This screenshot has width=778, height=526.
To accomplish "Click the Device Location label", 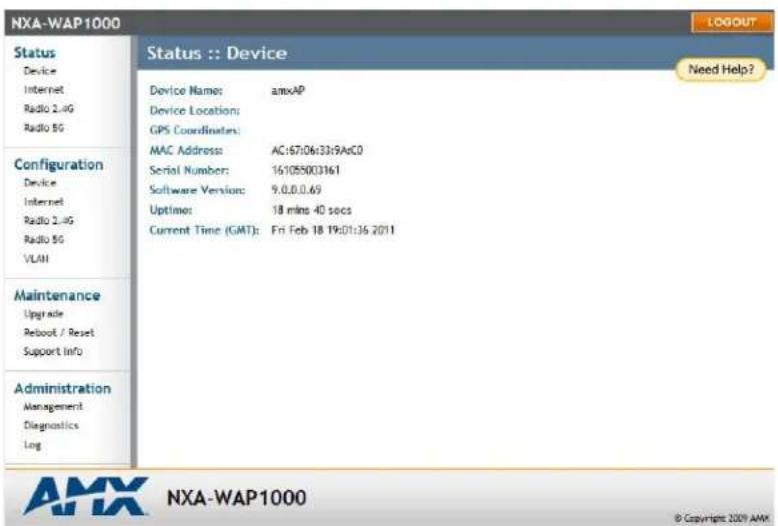I will (x=194, y=111).
